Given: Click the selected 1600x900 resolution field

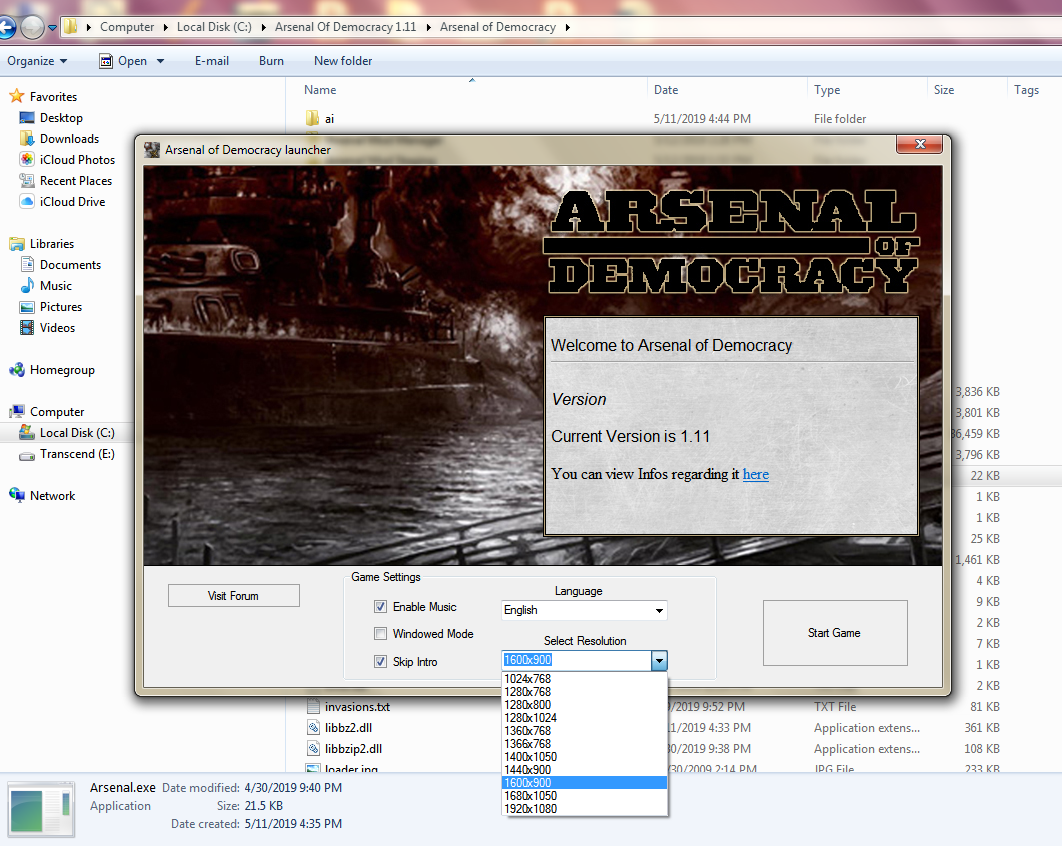Looking at the screenshot, I should tap(576, 660).
